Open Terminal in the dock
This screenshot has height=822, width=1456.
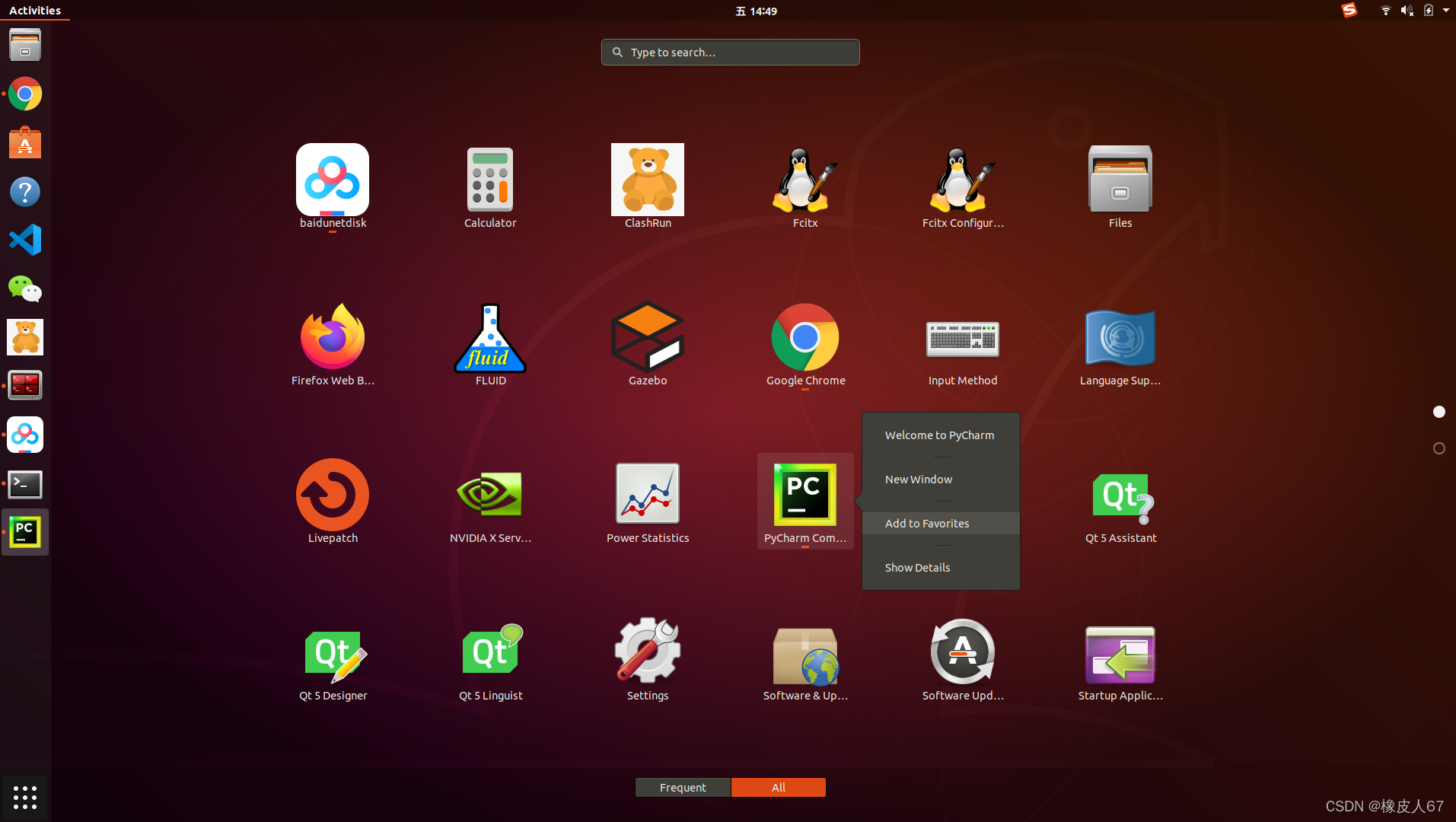click(25, 483)
